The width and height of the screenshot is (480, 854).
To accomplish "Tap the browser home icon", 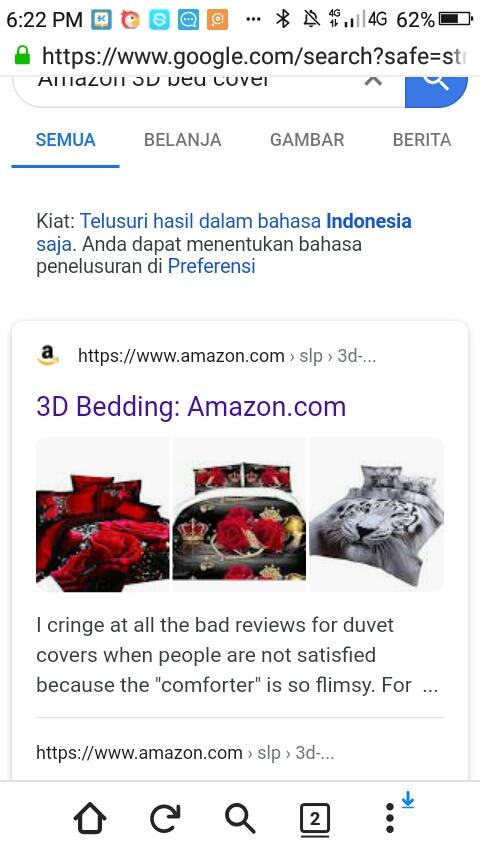I will coord(90,818).
